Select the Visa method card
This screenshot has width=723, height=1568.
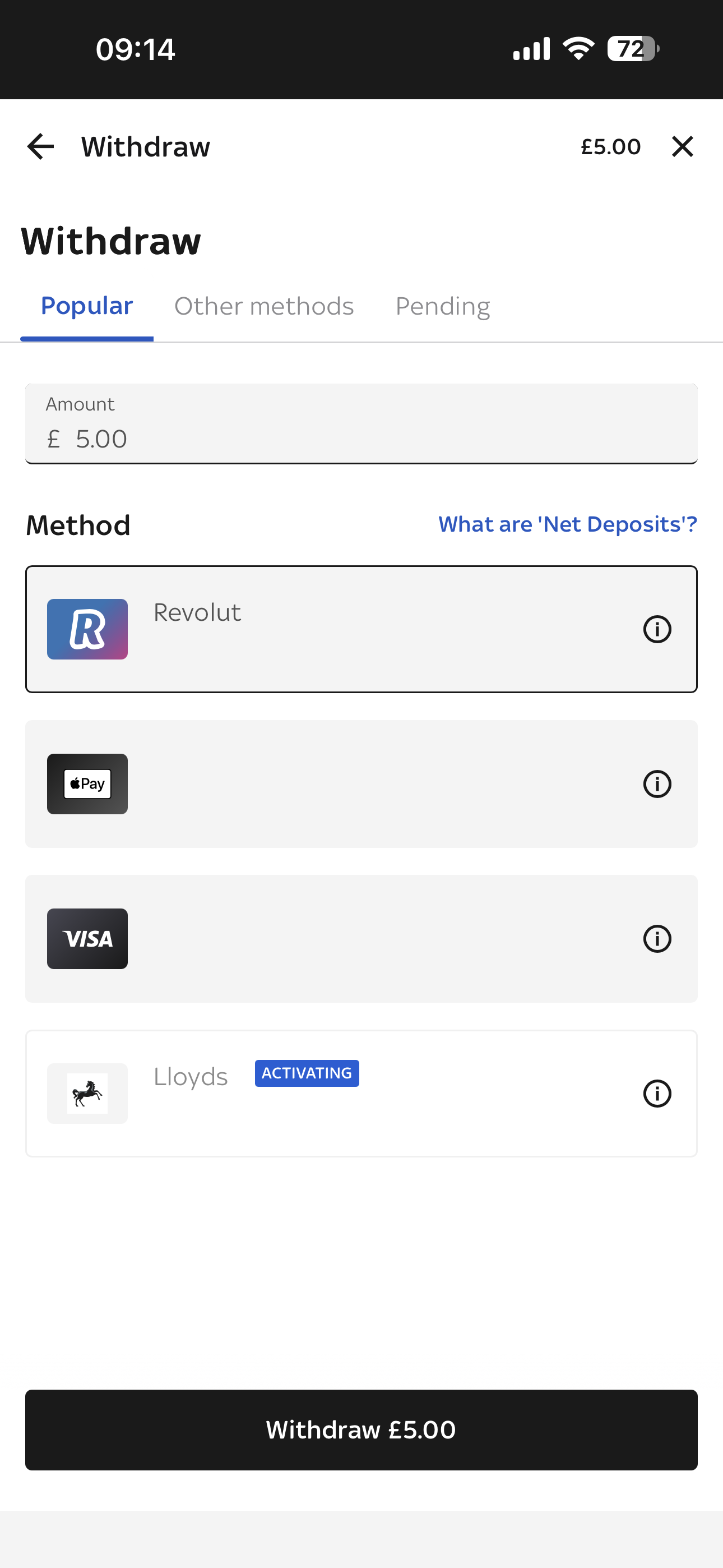361,939
